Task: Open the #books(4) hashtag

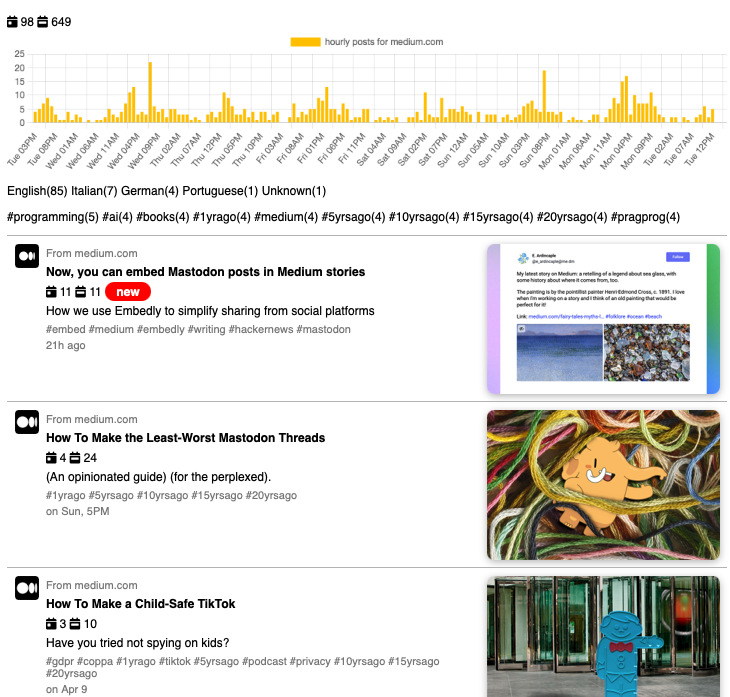Action: click(162, 217)
